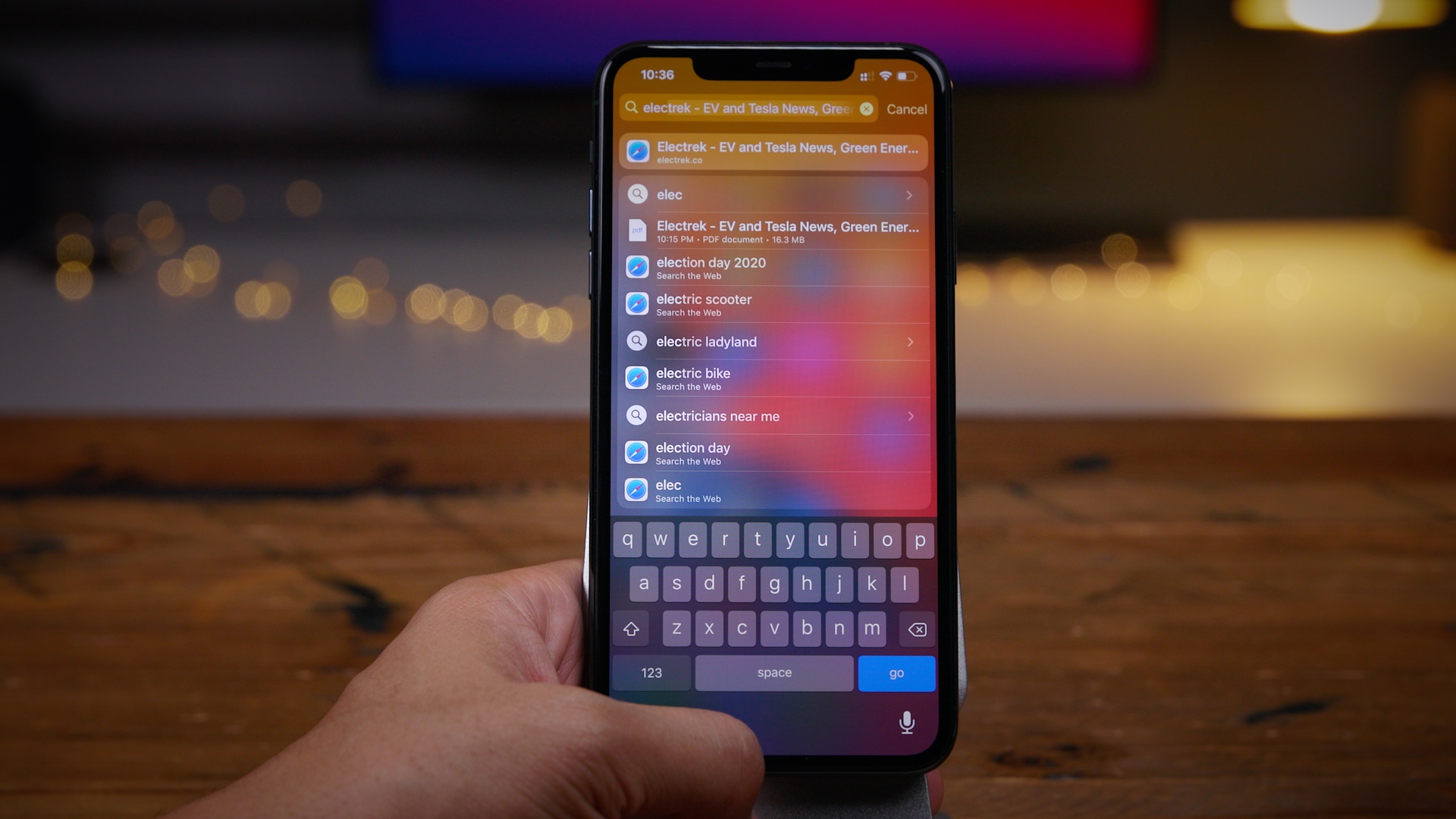Image resolution: width=1456 pixels, height=819 pixels.
Task: Toggle the signal strength icon in status bar
Action: point(864,75)
